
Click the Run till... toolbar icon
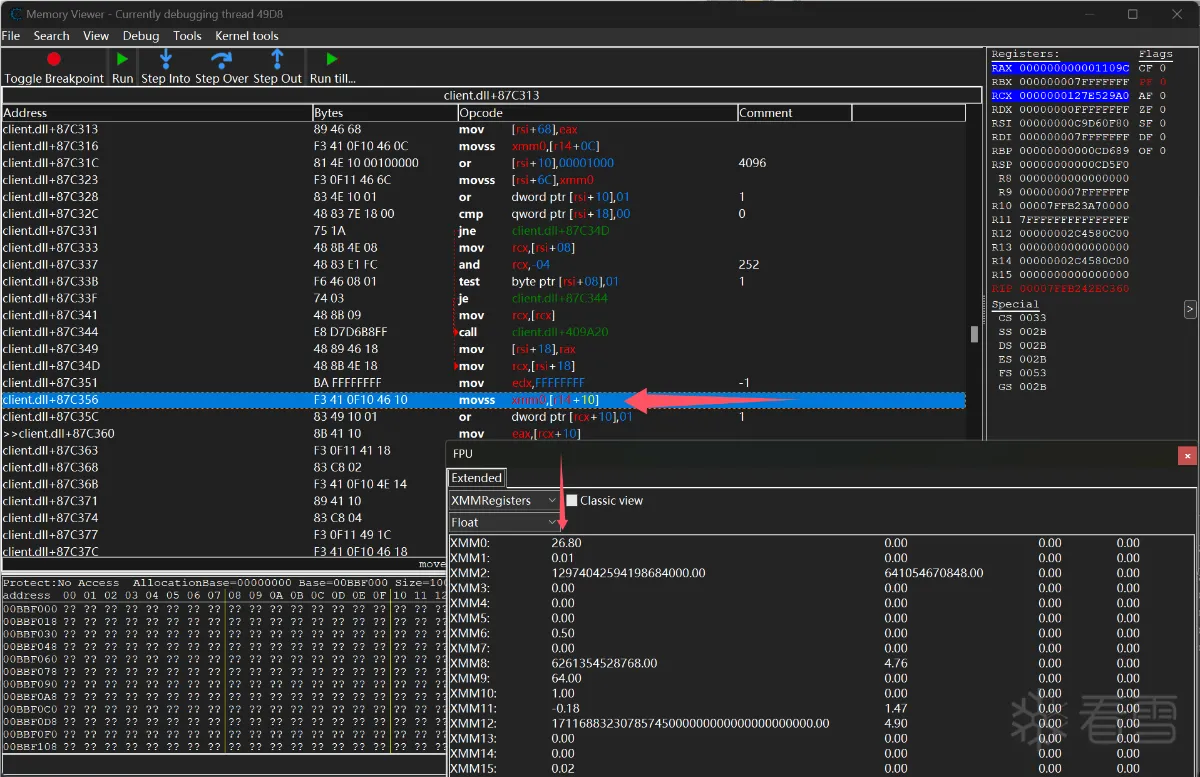(332, 59)
